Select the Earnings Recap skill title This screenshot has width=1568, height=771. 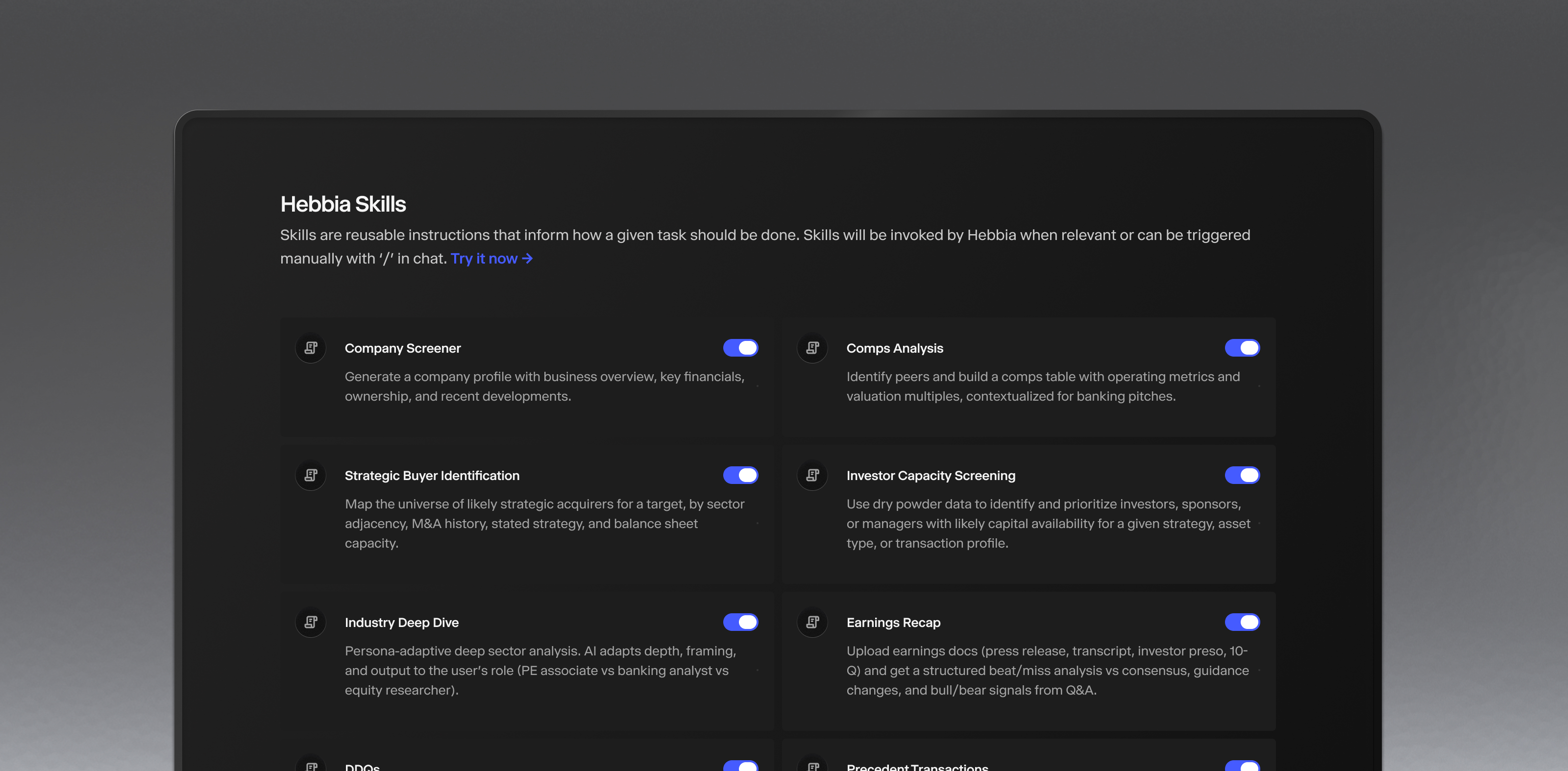click(893, 623)
